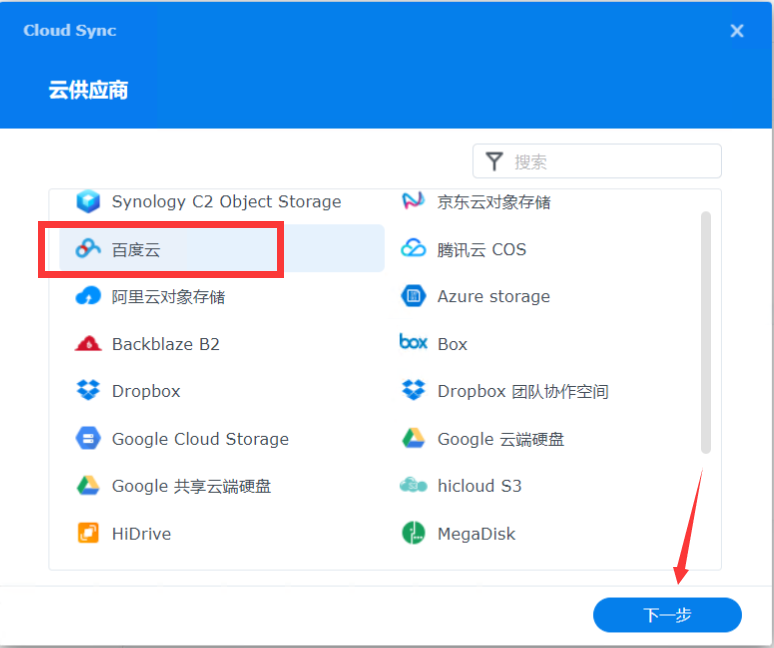Click the HiDrive orange icon
This screenshot has width=774, height=648.
coord(88,533)
